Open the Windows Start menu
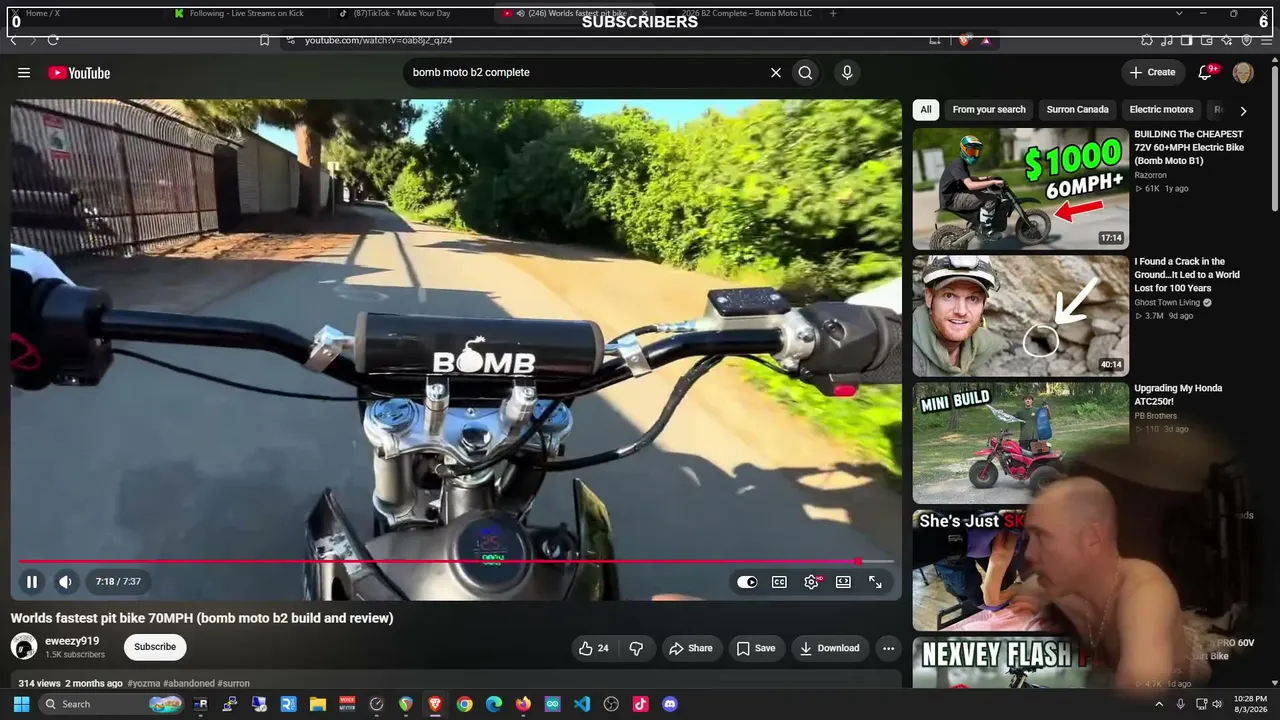 pos(21,704)
